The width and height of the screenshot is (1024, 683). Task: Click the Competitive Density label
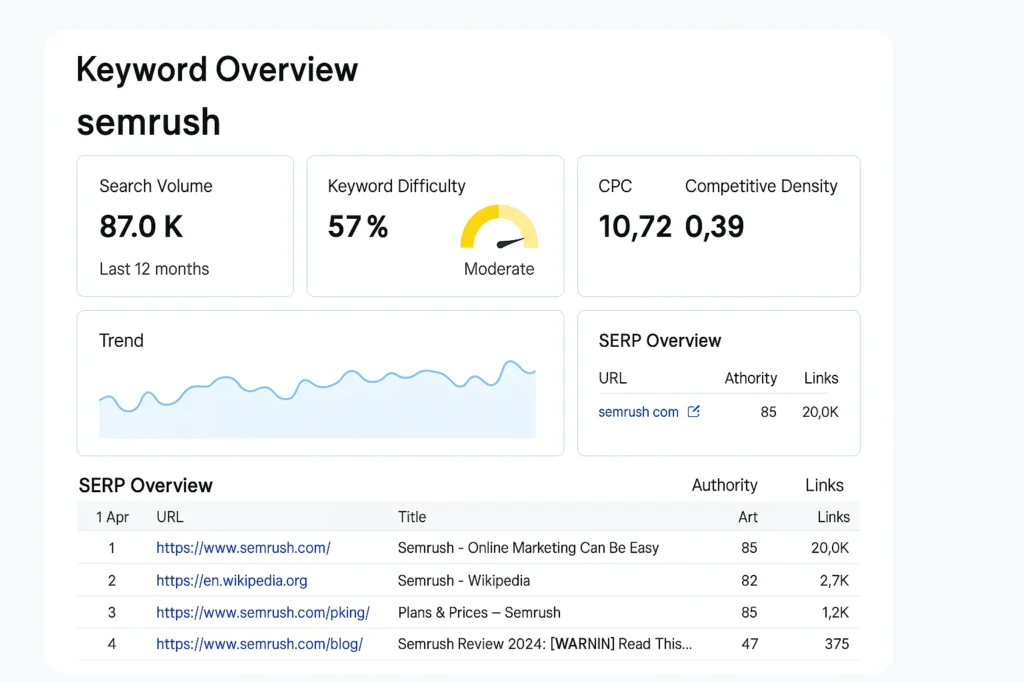(x=761, y=186)
